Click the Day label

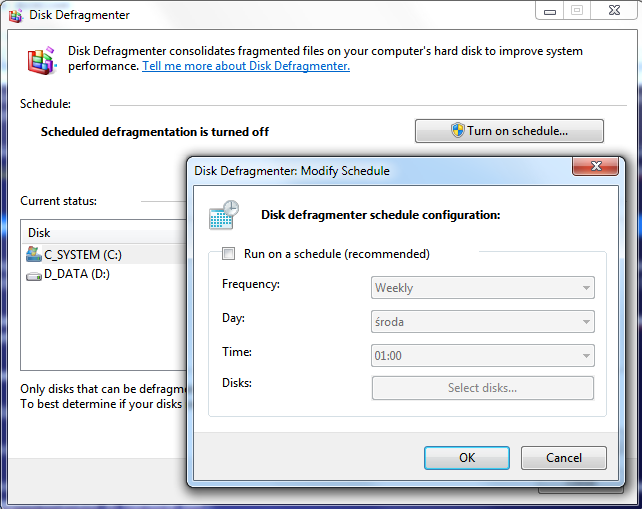click(233, 318)
